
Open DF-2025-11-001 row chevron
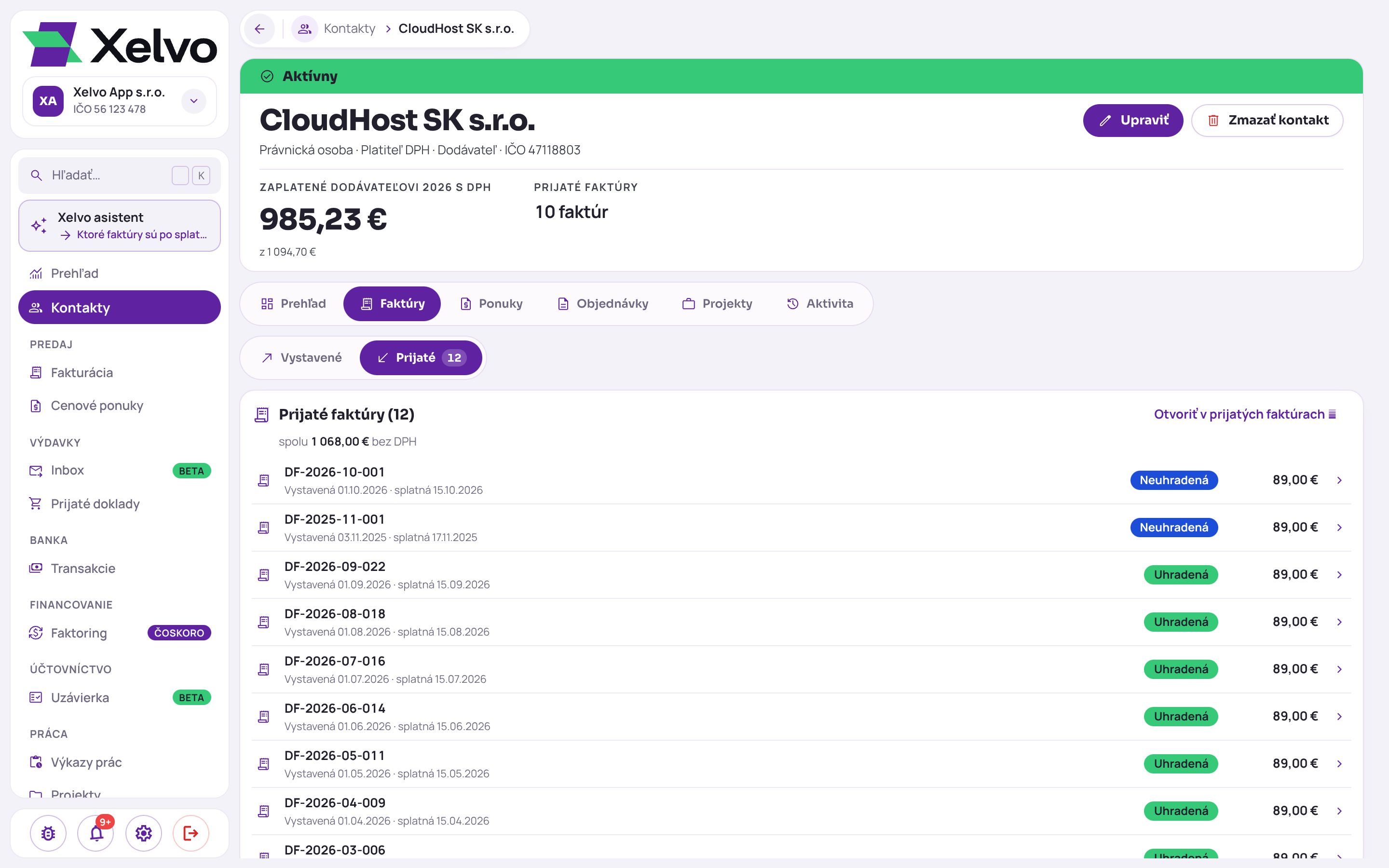(1339, 528)
